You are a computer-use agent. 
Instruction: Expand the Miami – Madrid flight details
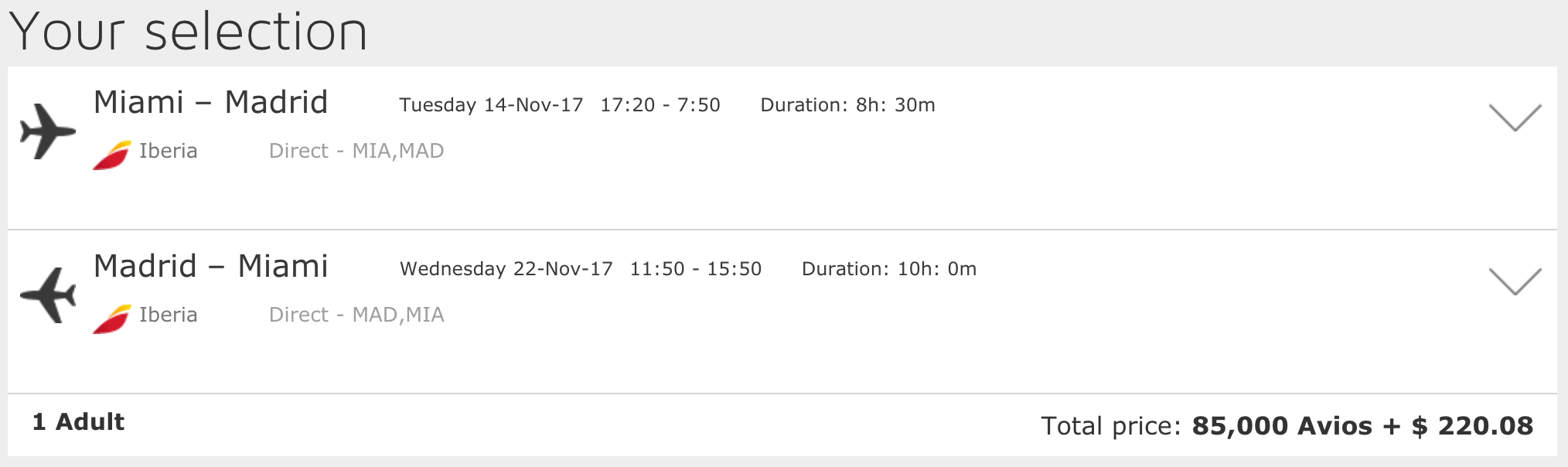coord(1515,118)
